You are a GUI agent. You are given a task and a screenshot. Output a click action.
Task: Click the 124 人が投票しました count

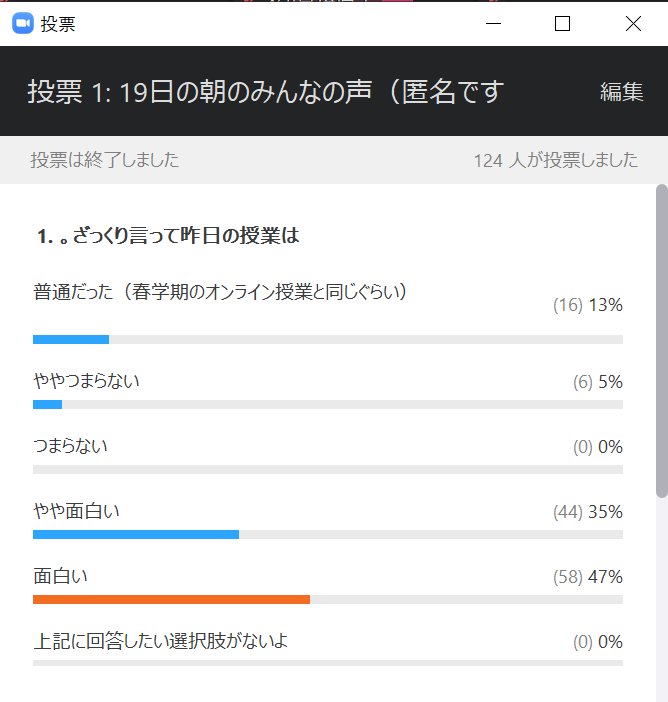tap(555, 160)
